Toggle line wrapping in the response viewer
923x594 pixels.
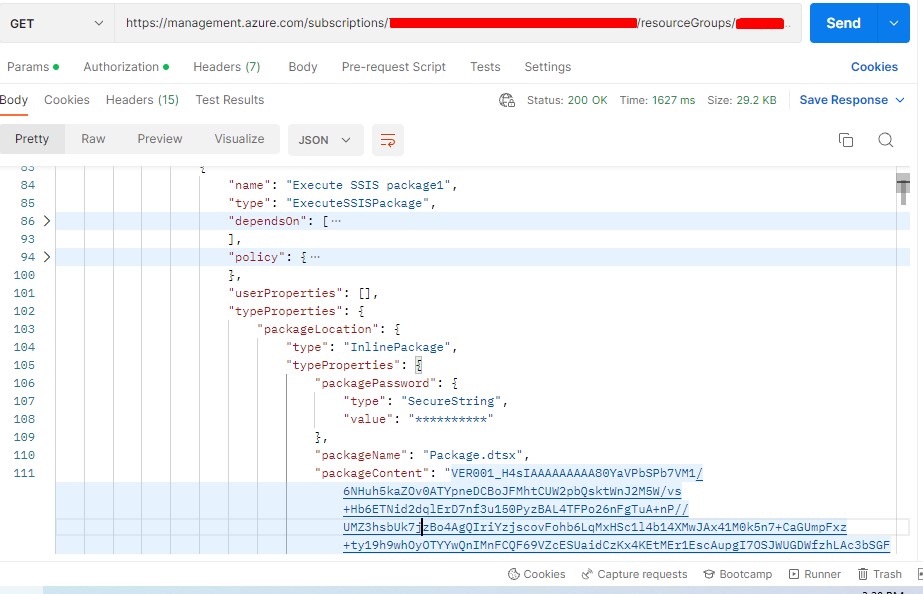(x=386, y=140)
